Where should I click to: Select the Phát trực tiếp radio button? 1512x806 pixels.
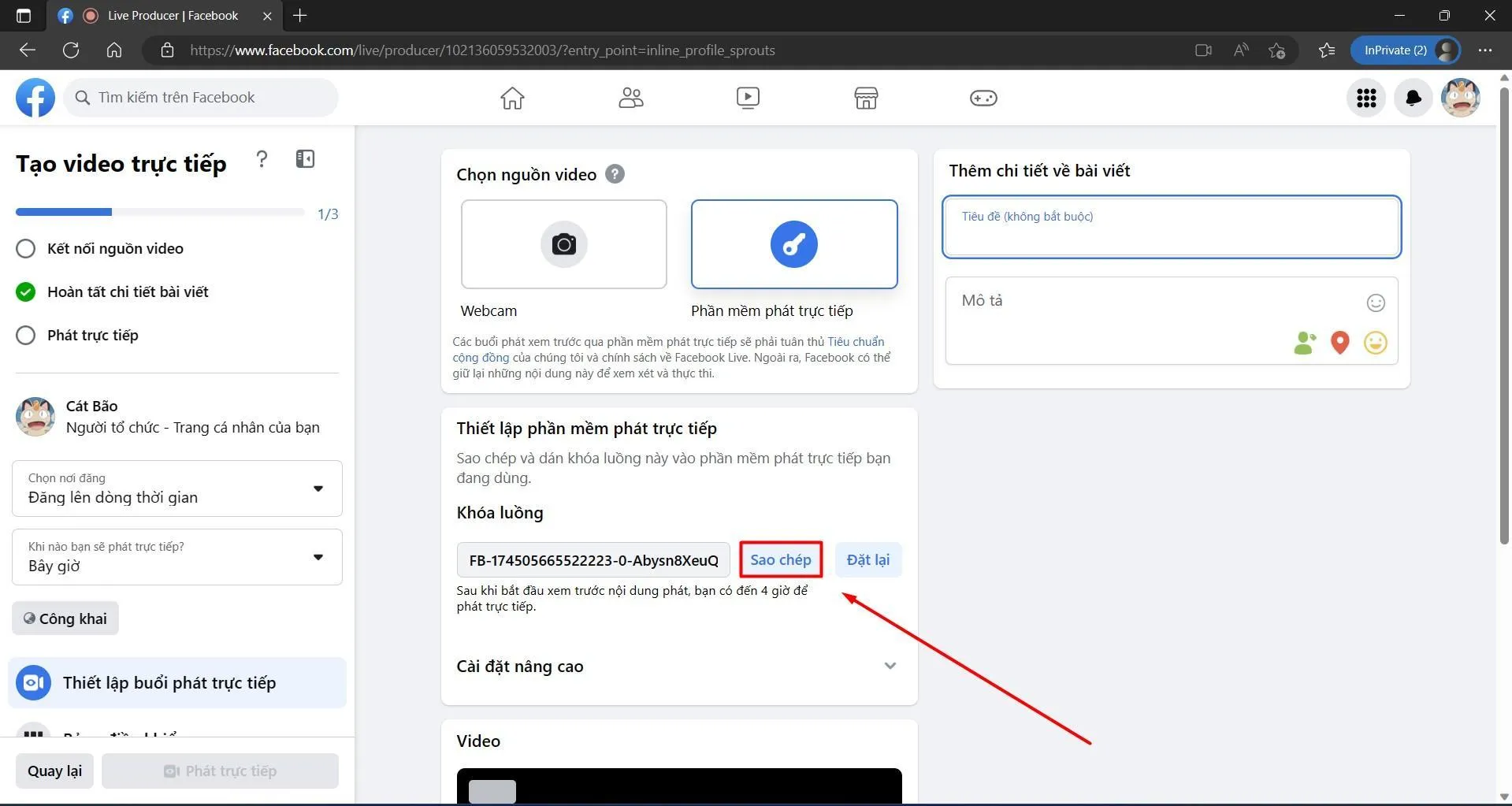pyautogui.click(x=25, y=335)
